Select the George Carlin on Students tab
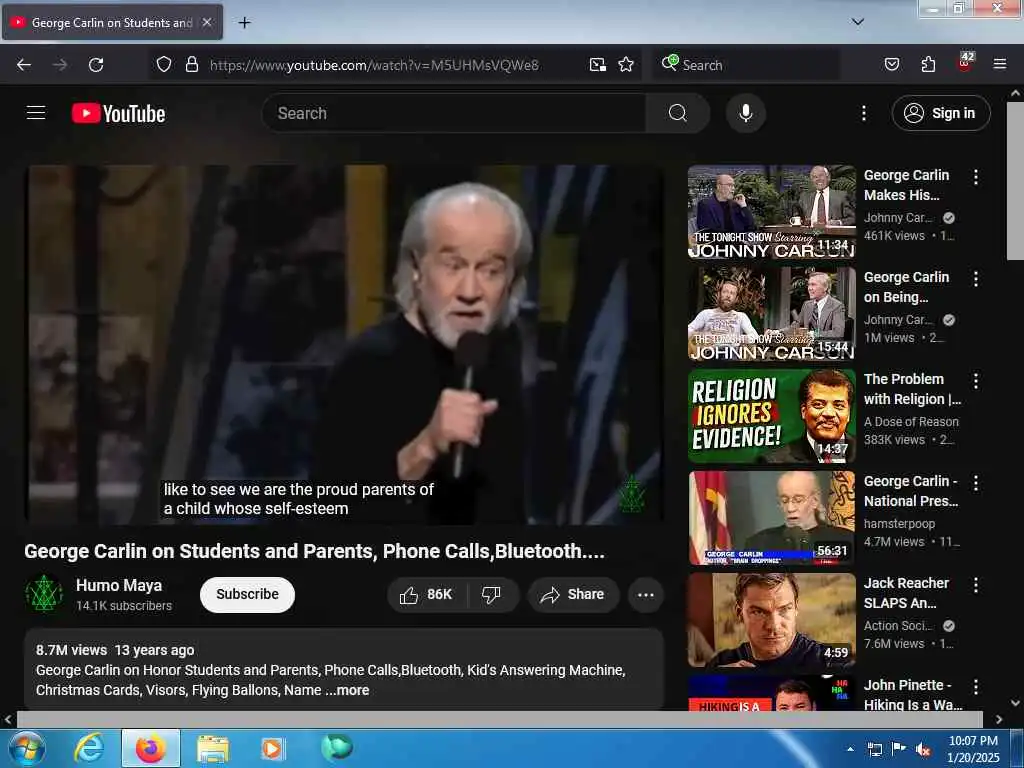Viewport: 1024px width, 768px height. pyautogui.click(x=112, y=22)
